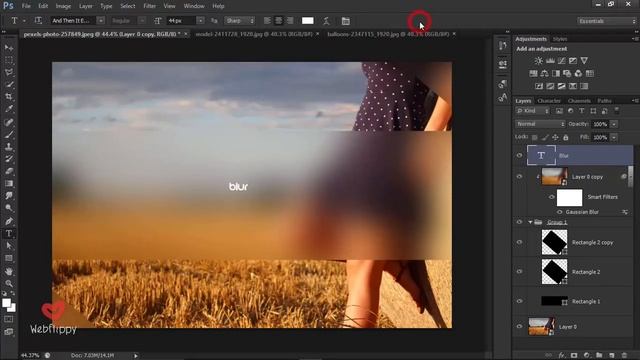Image resolution: width=640 pixels, height=360 pixels.
Task: Select the Rectangular Marquee tool
Action: point(9,60)
